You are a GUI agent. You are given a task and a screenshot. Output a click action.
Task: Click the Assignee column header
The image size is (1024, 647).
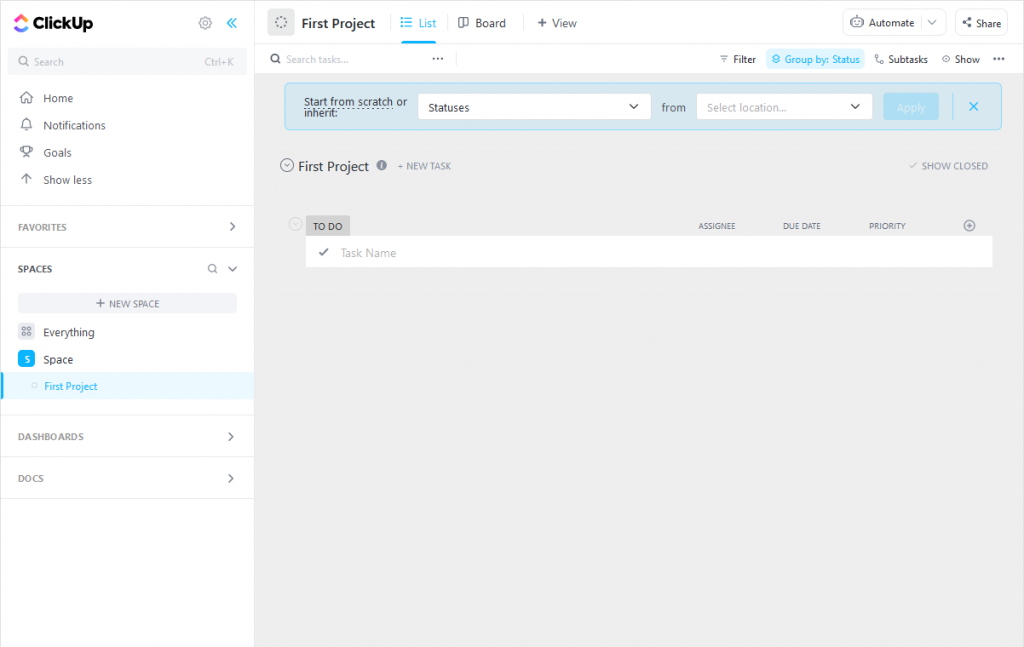tap(716, 226)
